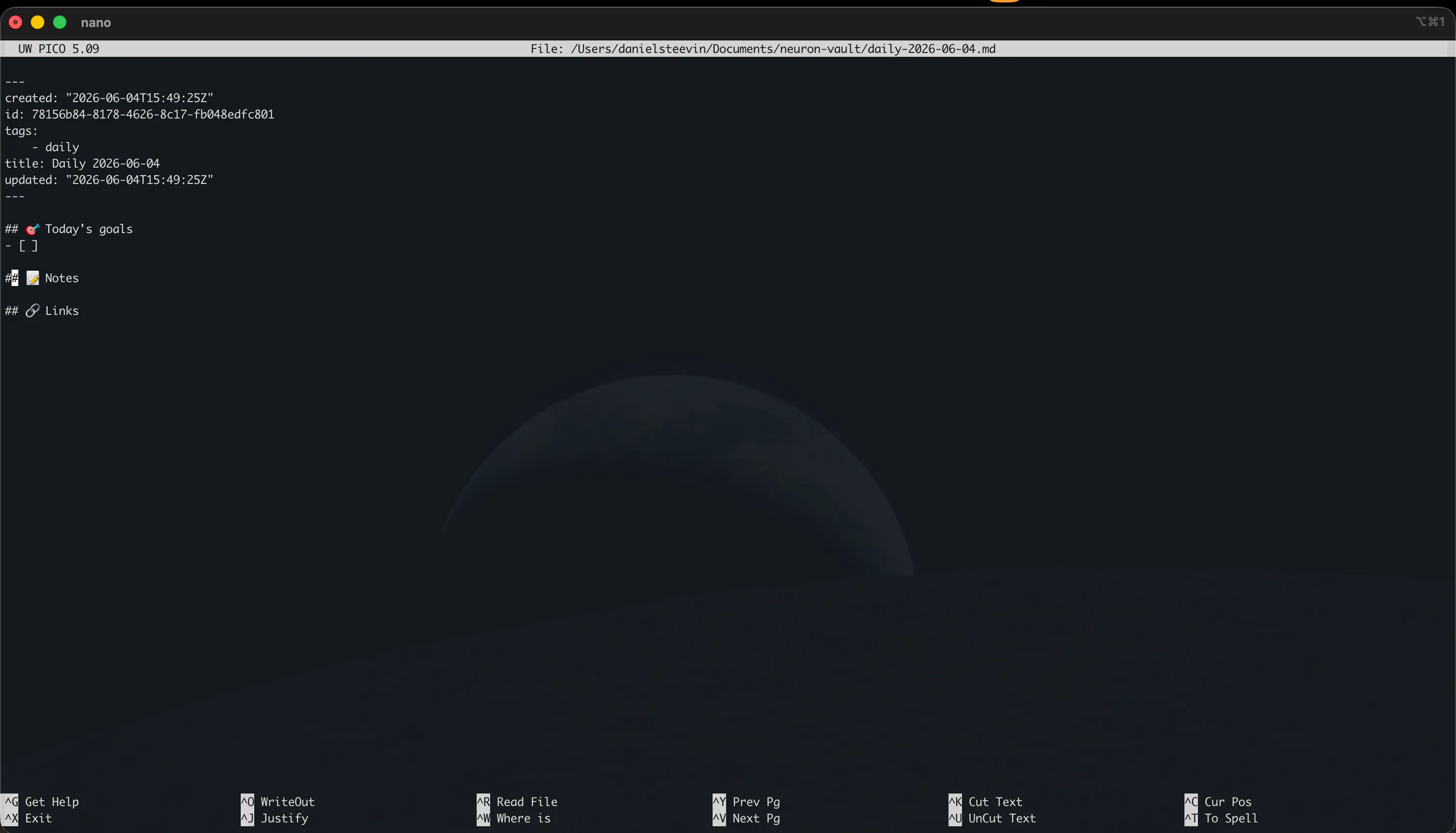Click the "Read File" shortcut label
1456x833 pixels.
527,802
